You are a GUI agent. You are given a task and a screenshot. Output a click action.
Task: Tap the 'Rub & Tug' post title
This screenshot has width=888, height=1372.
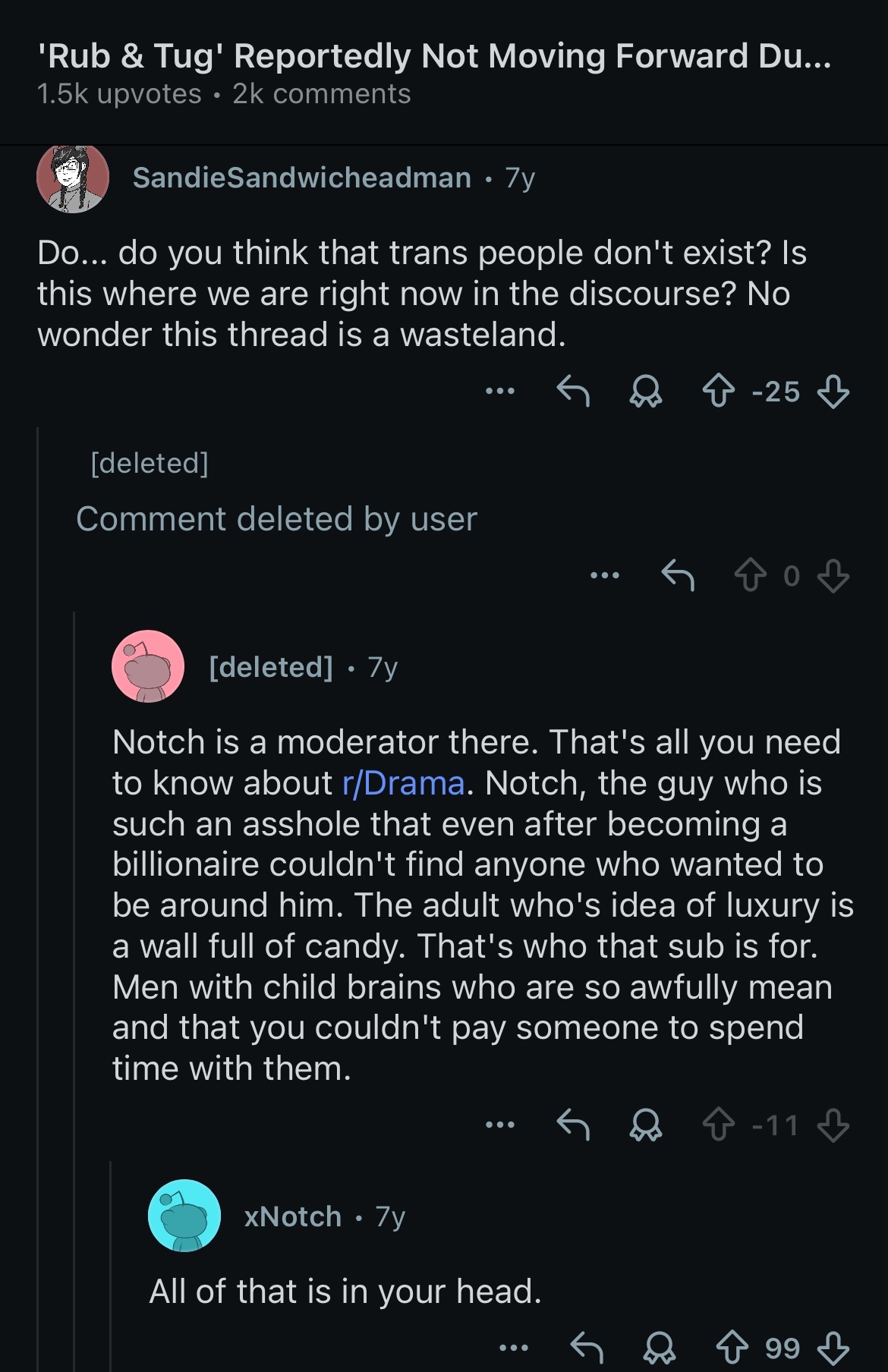point(434,56)
